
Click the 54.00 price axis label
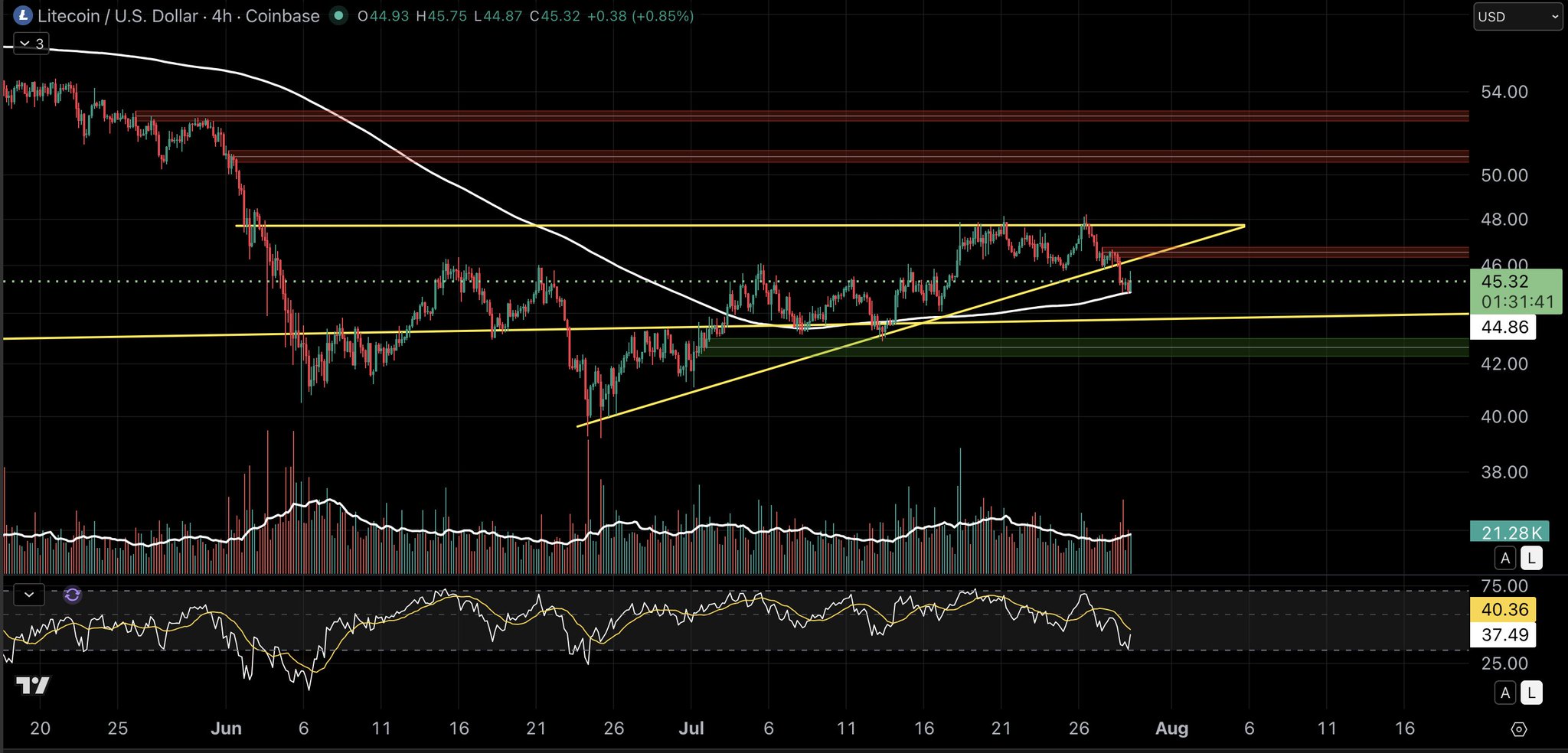1504,92
